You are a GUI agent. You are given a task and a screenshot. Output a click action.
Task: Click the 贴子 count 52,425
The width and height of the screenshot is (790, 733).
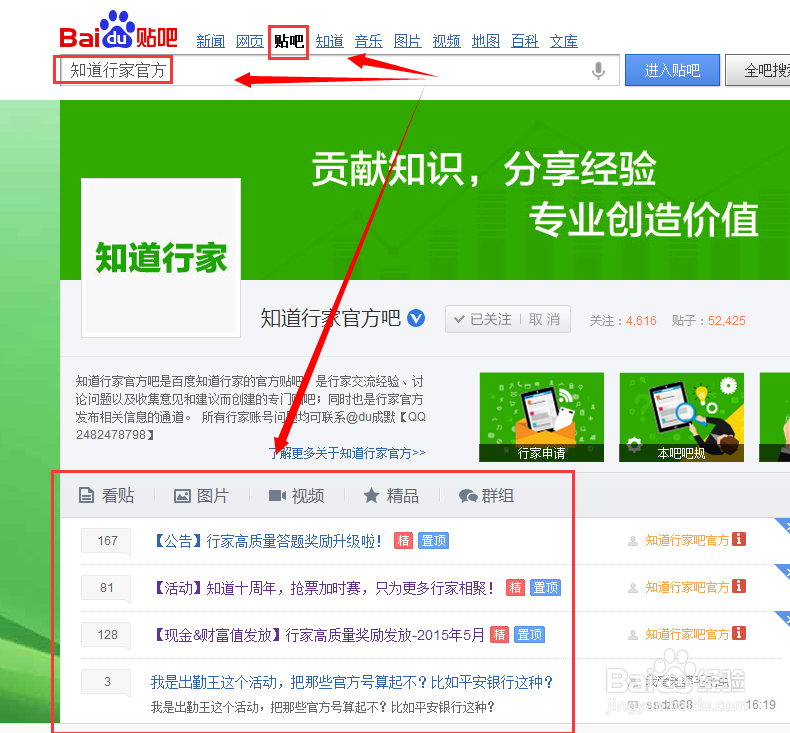[727, 321]
